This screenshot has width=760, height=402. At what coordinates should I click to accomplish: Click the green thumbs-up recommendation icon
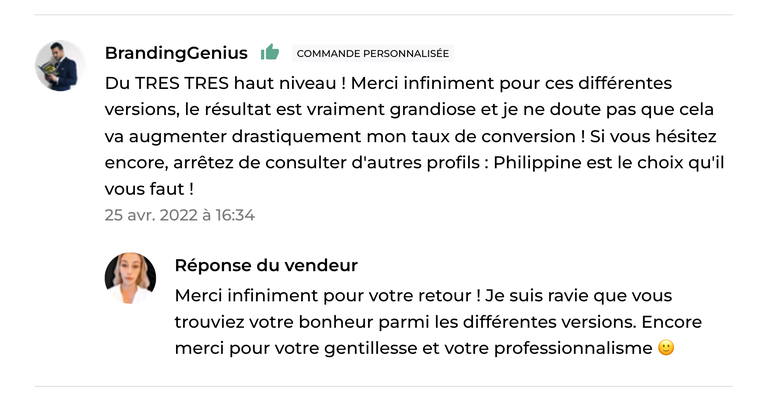(270, 52)
